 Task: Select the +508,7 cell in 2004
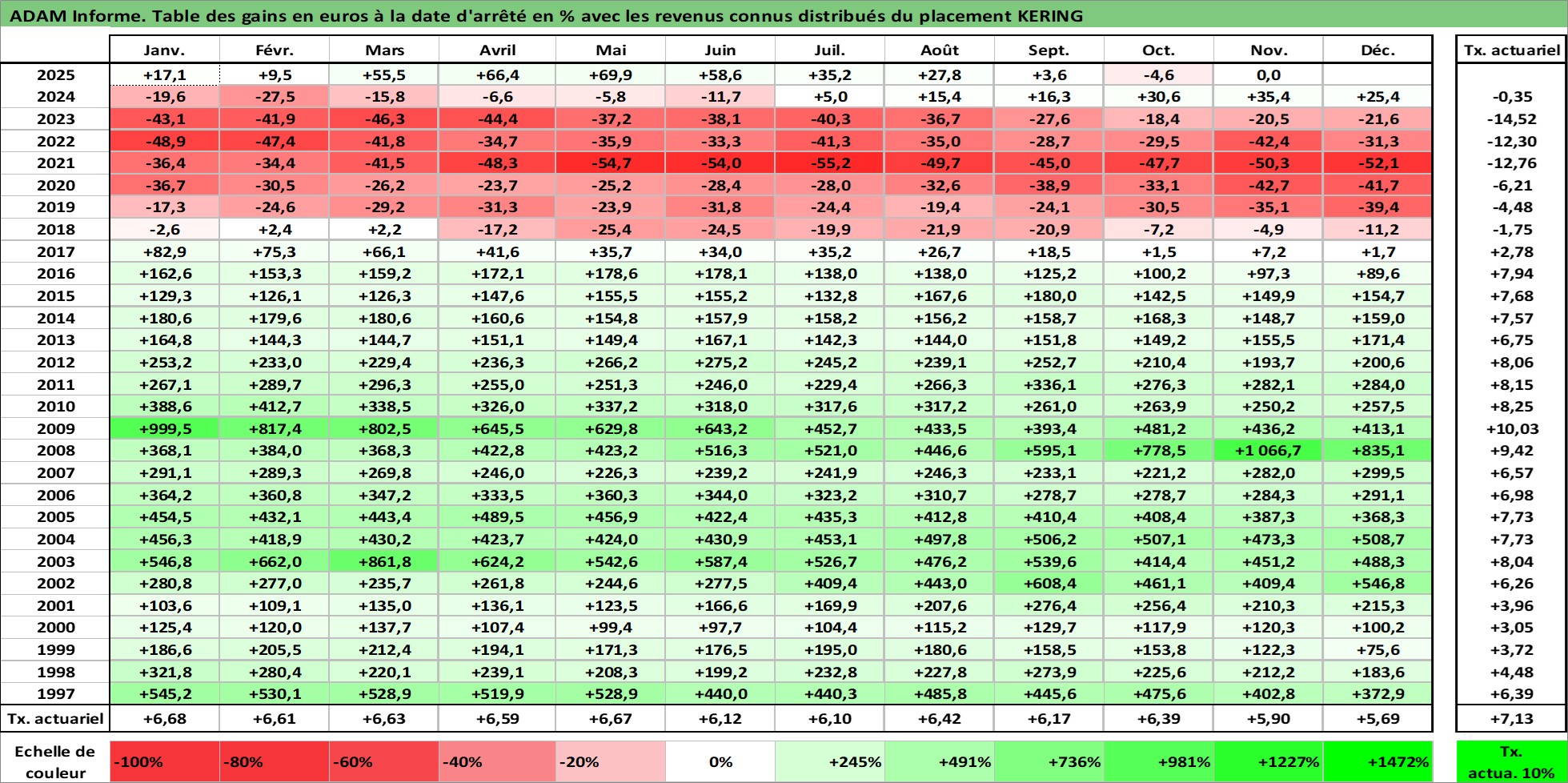pyautogui.click(x=1378, y=539)
